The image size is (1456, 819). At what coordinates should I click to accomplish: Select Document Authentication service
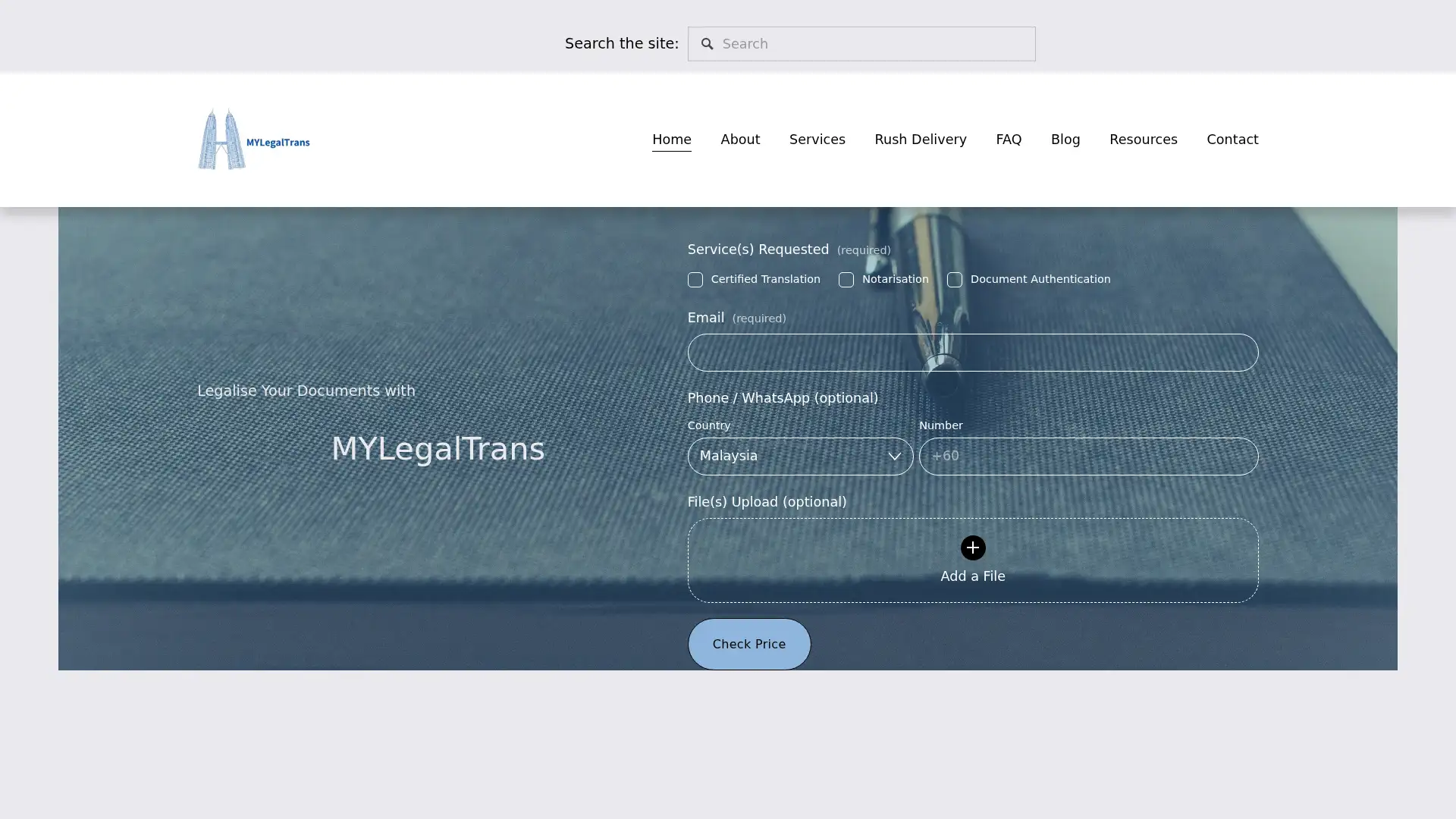click(955, 280)
